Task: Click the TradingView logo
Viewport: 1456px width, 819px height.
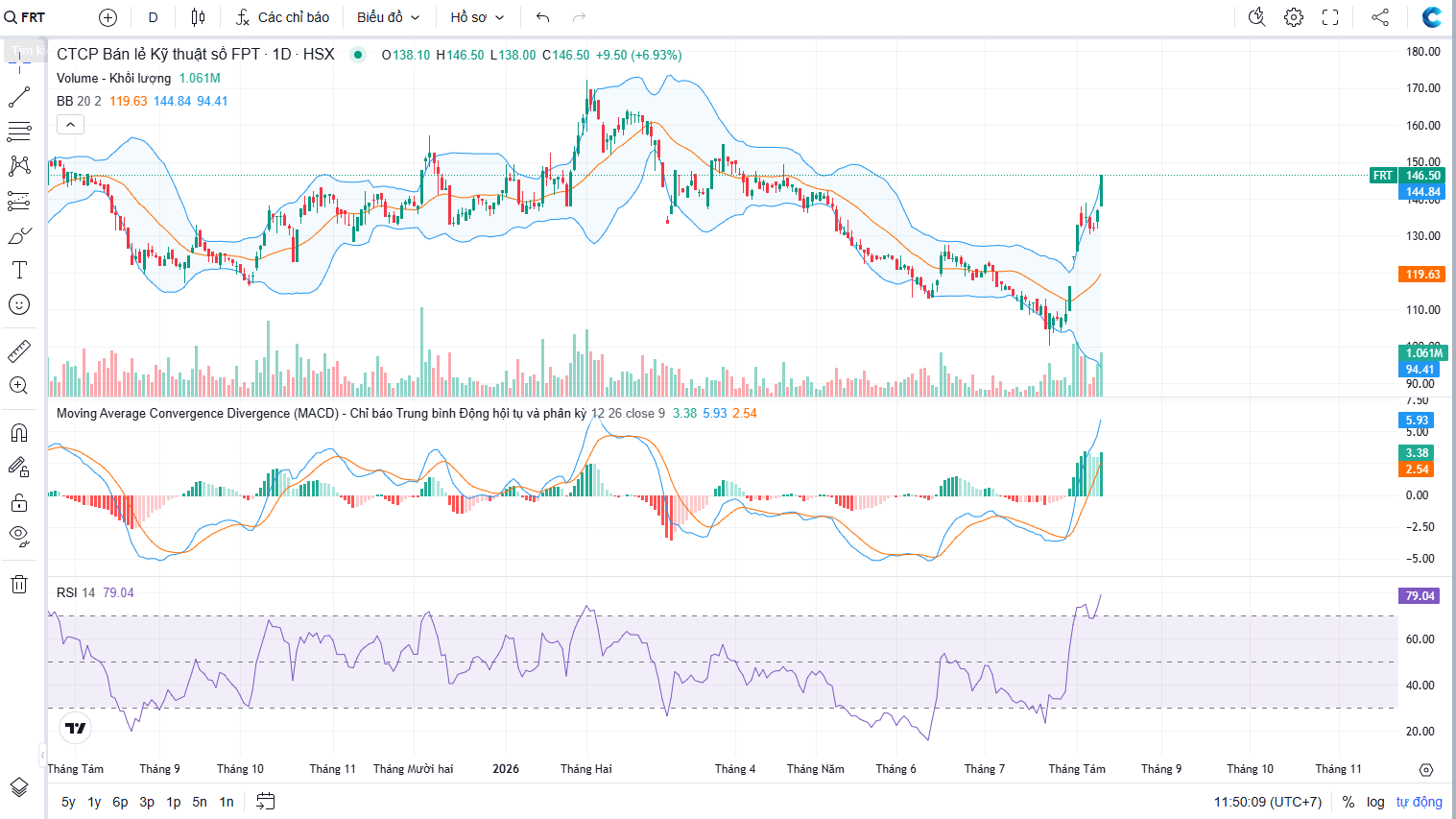Action: point(75,728)
